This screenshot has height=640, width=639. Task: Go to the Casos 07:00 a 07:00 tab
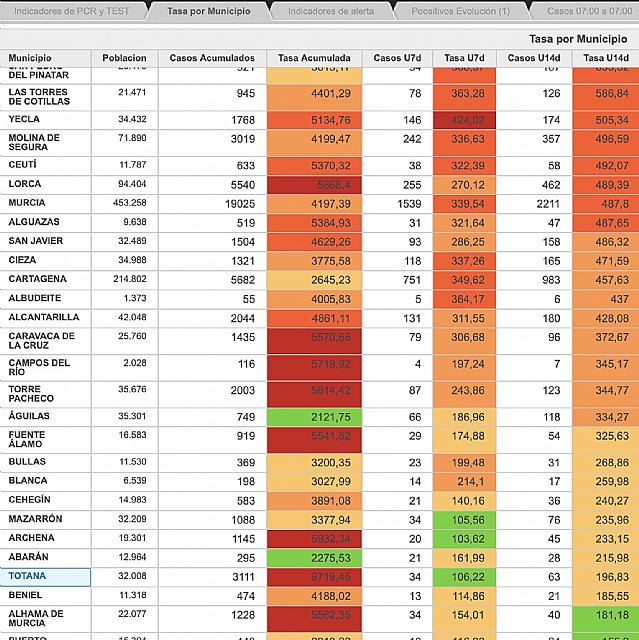click(x=592, y=11)
